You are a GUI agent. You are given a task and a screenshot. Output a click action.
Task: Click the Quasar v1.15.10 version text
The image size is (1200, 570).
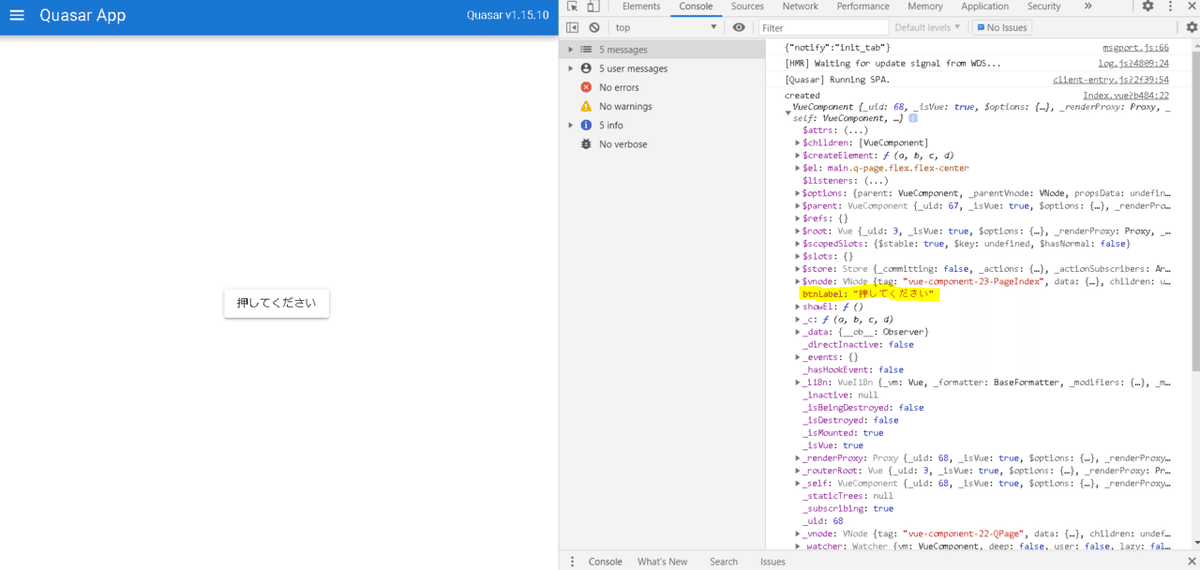click(508, 16)
